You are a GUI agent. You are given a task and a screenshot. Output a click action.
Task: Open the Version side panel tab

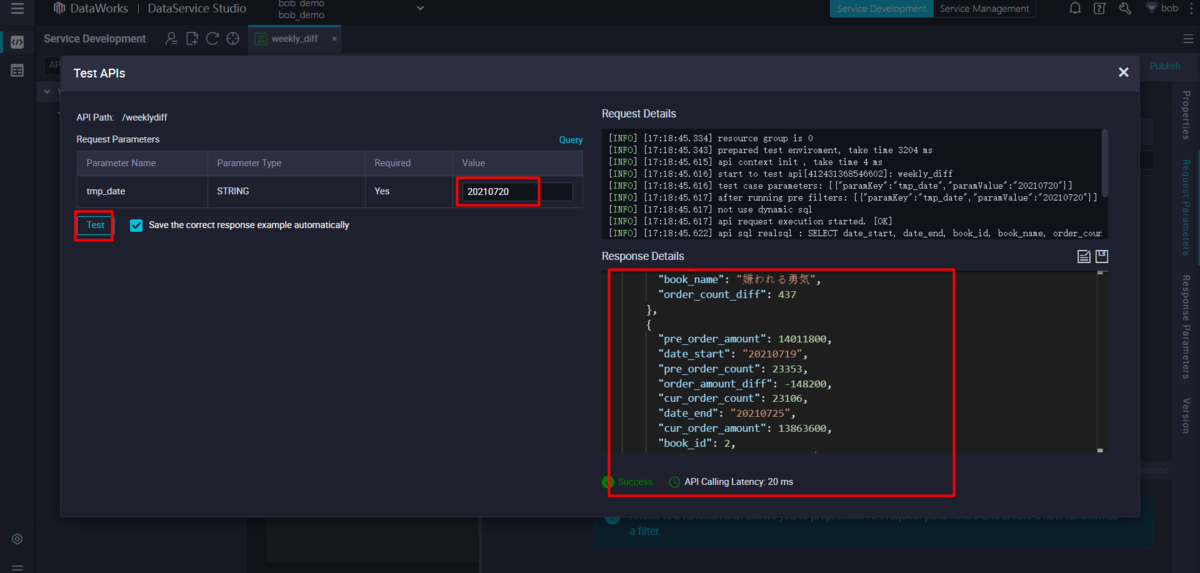pos(1187,416)
